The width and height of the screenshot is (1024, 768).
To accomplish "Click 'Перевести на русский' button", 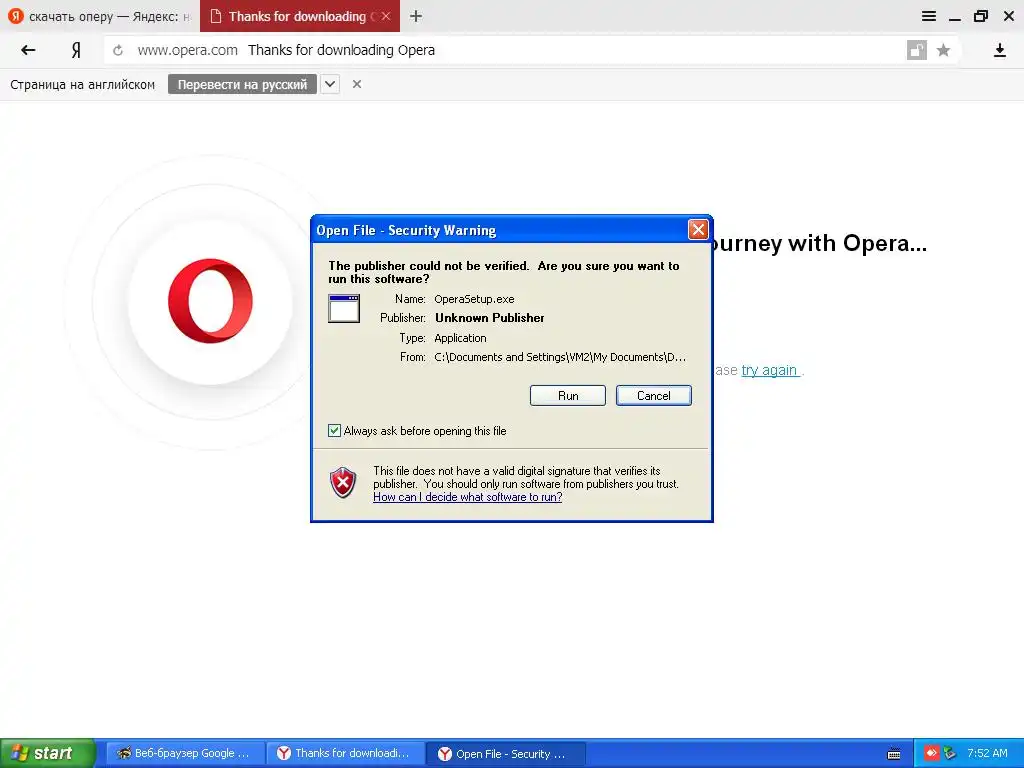I will coord(242,84).
